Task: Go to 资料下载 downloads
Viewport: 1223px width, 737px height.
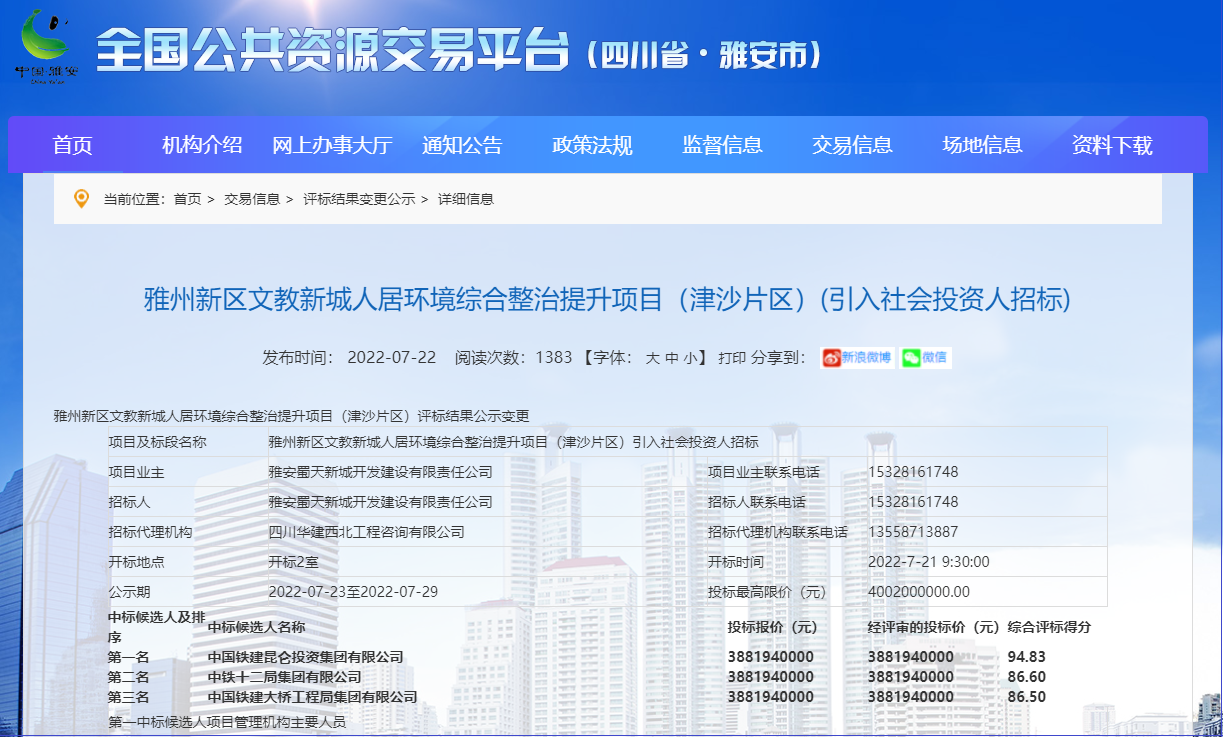Action: click(1112, 145)
